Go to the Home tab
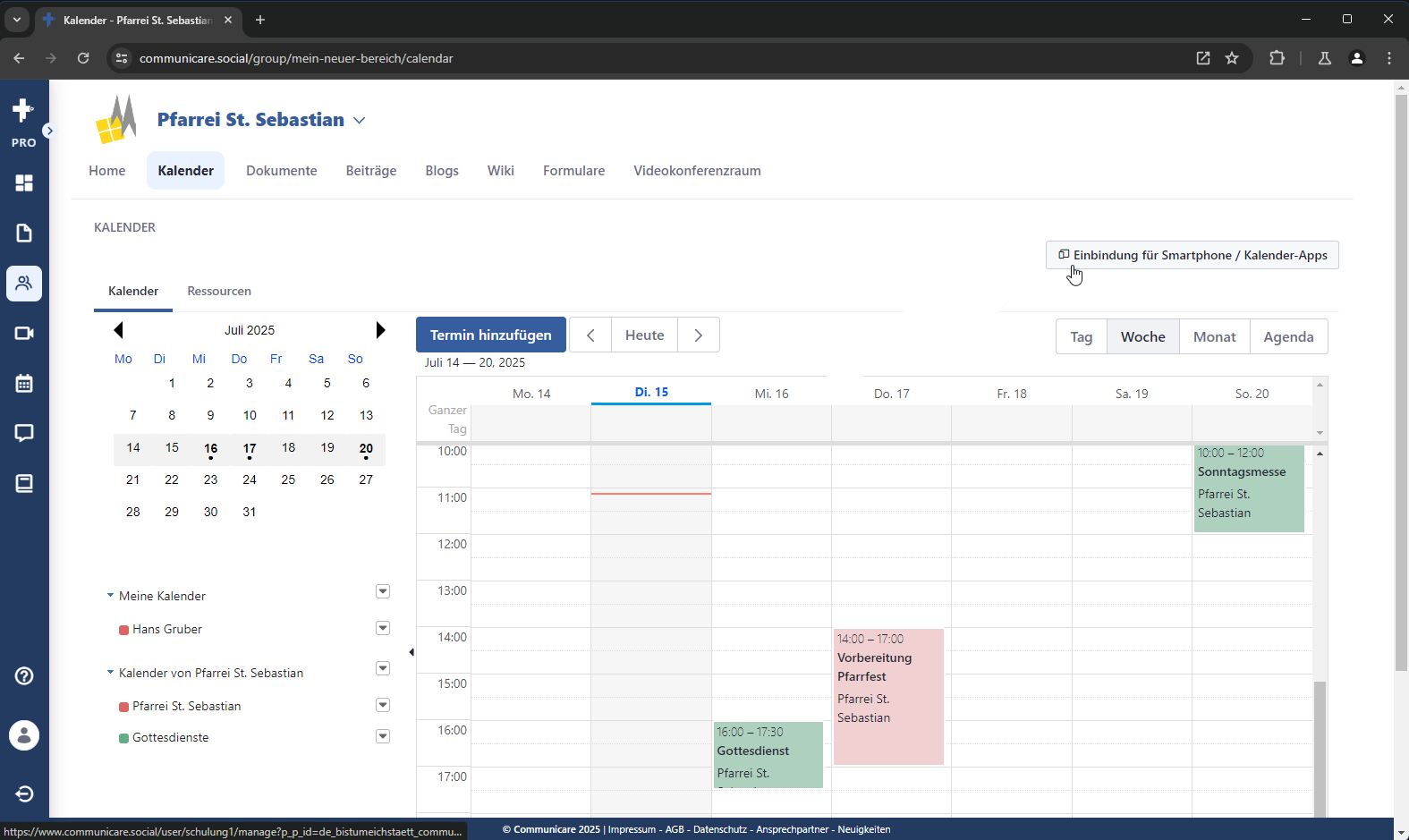The width and height of the screenshot is (1409, 840). click(x=107, y=171)
